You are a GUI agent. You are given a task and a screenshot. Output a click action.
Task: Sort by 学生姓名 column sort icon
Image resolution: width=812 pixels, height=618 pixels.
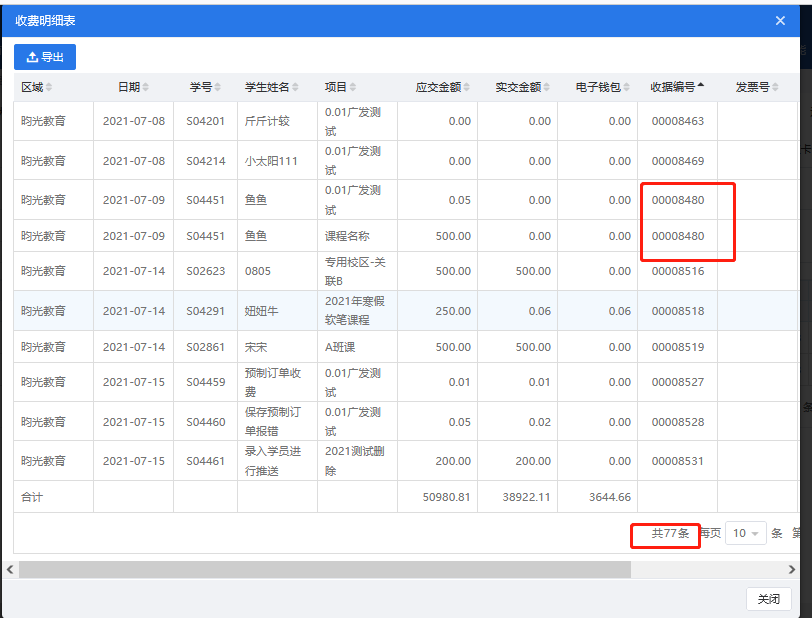point(295,87)
